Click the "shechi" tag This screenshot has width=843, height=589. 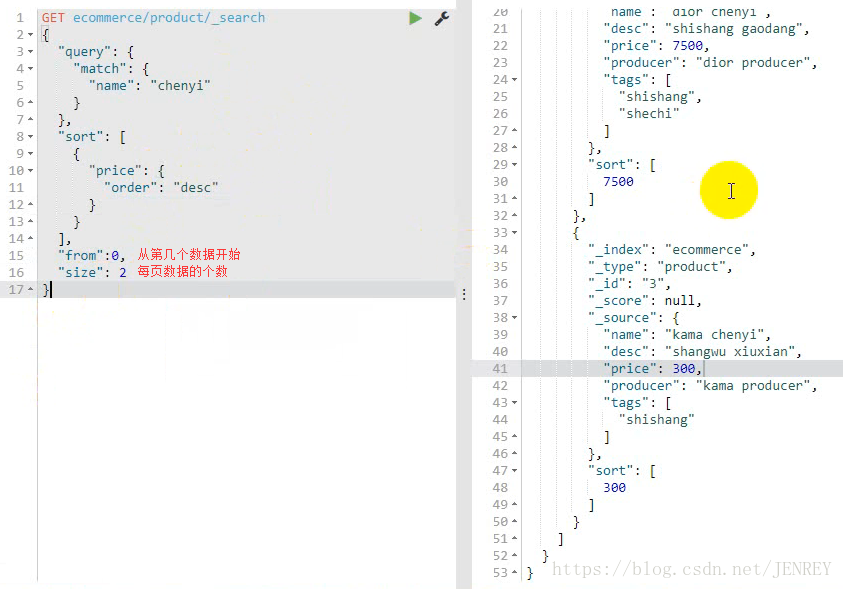649,113
